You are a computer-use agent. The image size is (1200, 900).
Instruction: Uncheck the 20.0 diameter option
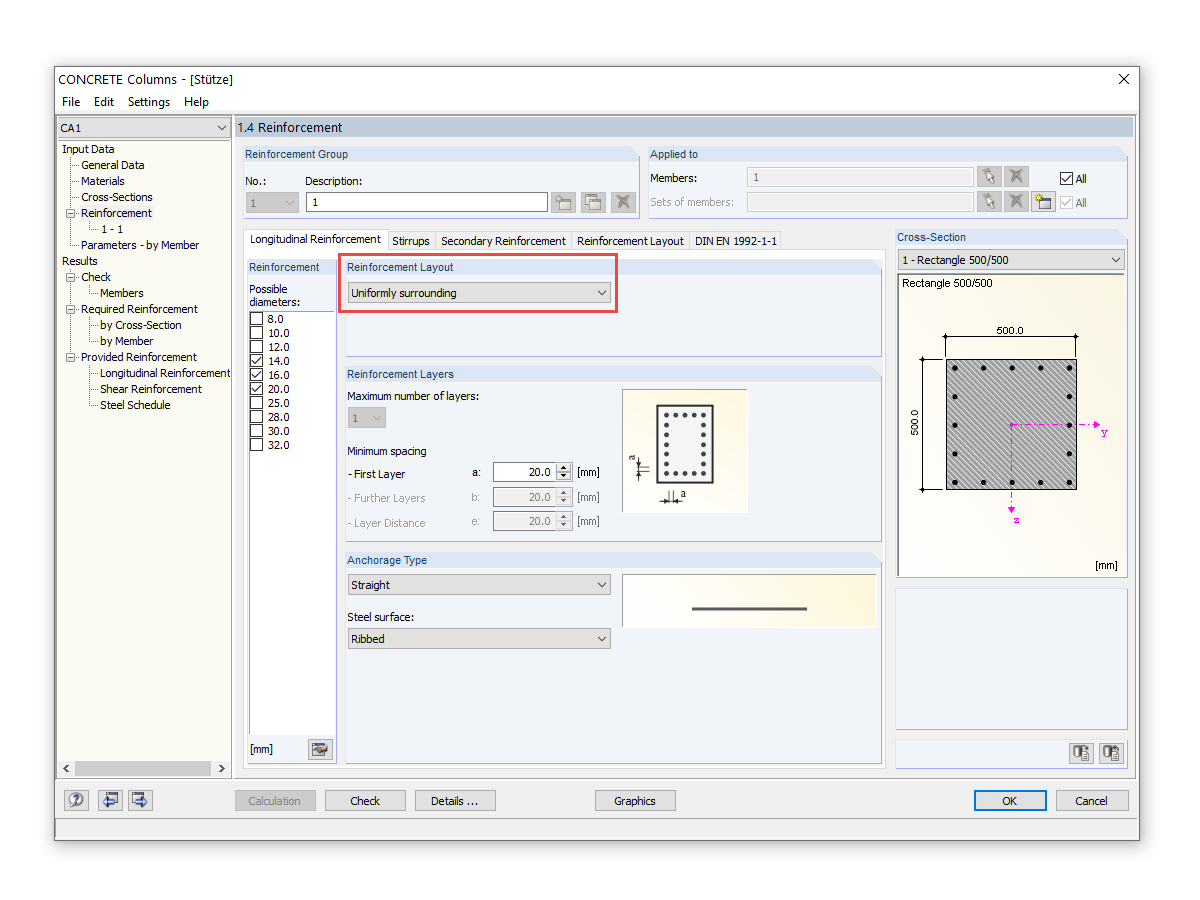[x=256, y=388]
